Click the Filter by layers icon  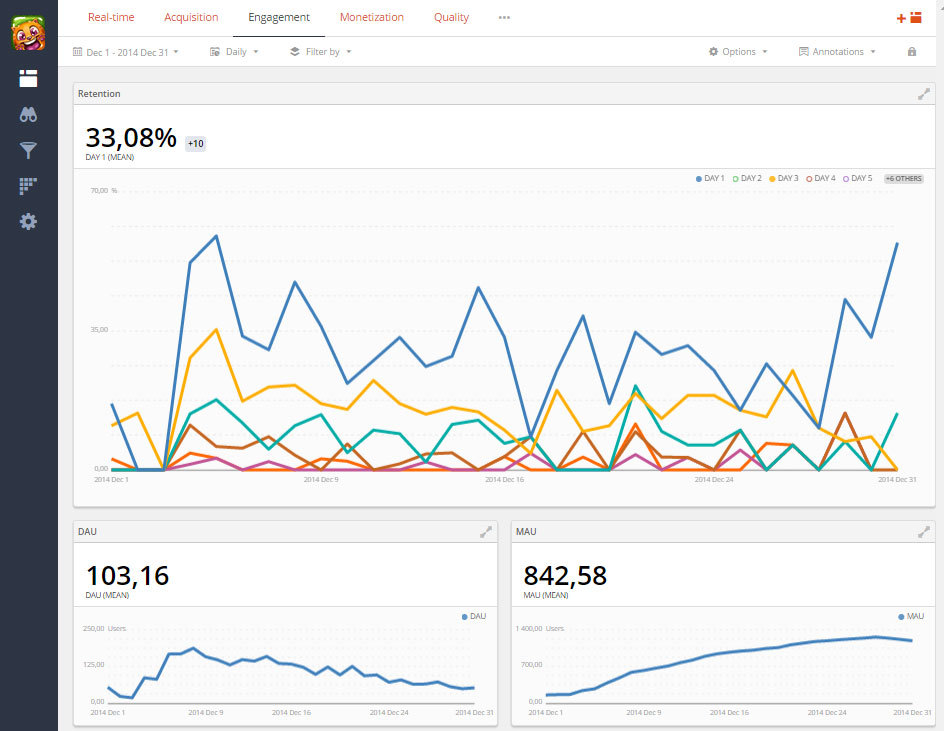coord(294,52)
